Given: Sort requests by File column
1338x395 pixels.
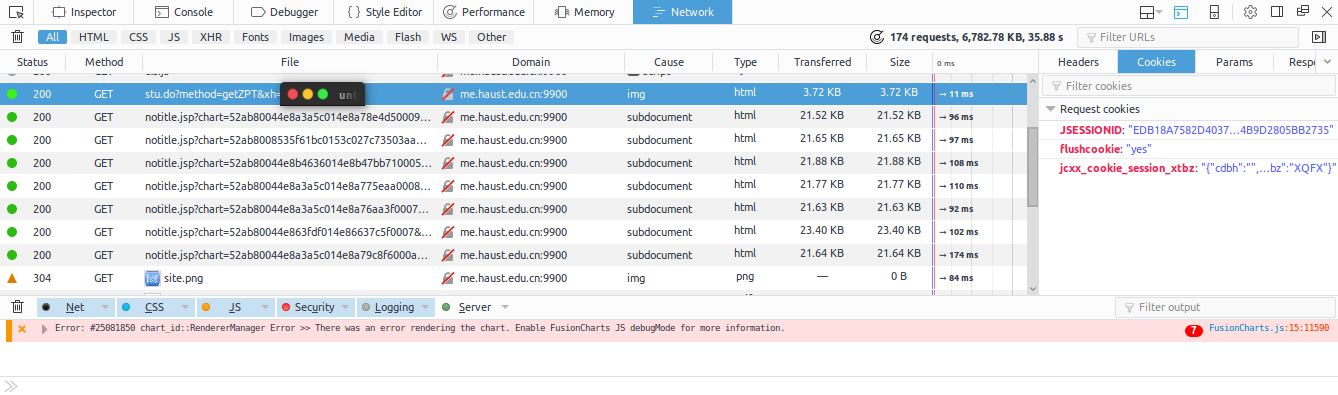Looking at the screenshot, I should pos(290,62).
